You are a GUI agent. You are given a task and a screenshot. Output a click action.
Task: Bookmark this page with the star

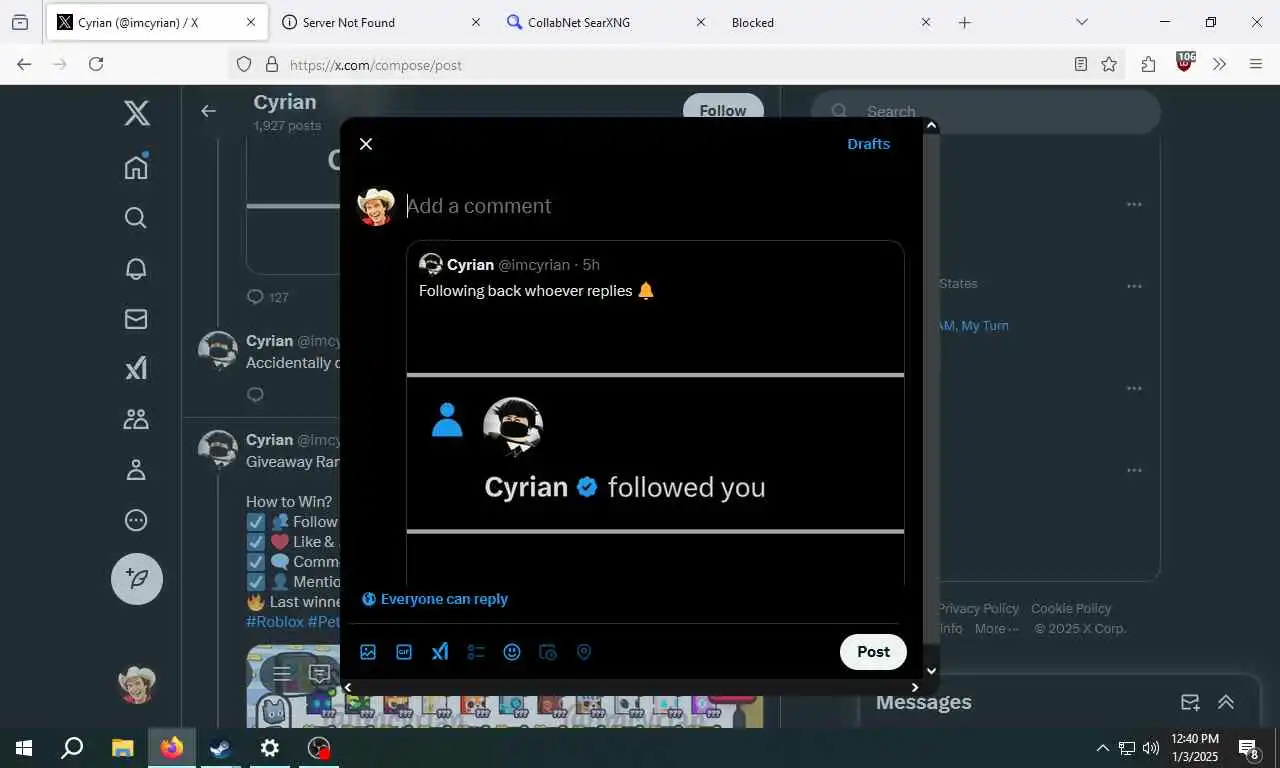point(1109,64)
